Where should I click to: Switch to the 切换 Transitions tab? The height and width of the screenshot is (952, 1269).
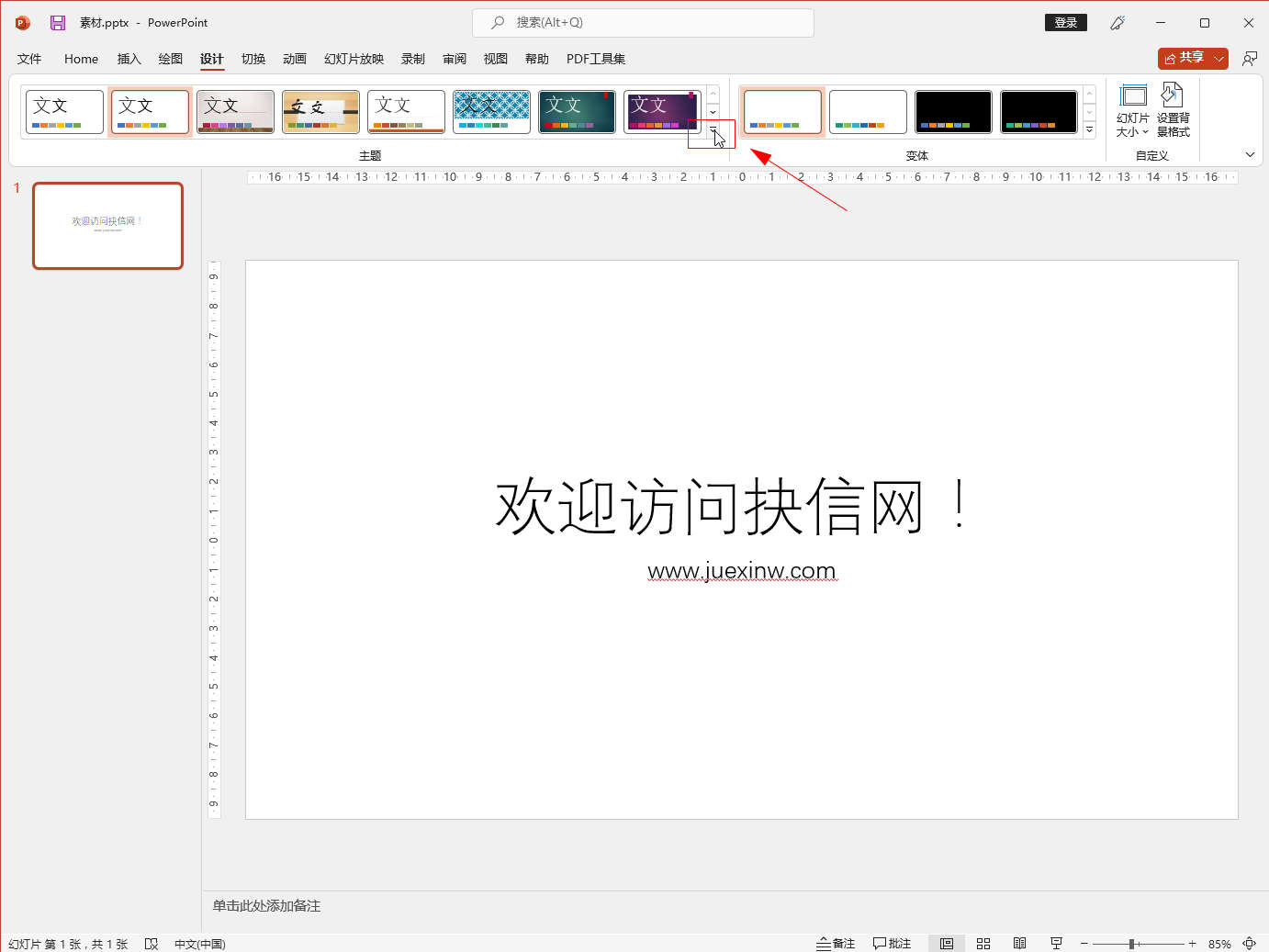253,59
